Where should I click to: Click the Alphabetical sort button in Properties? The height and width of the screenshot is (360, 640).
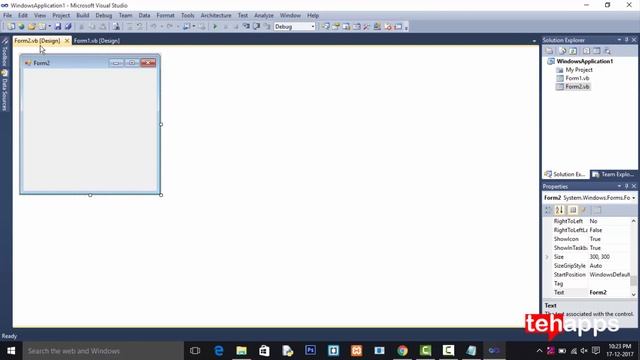click(560, 210)
